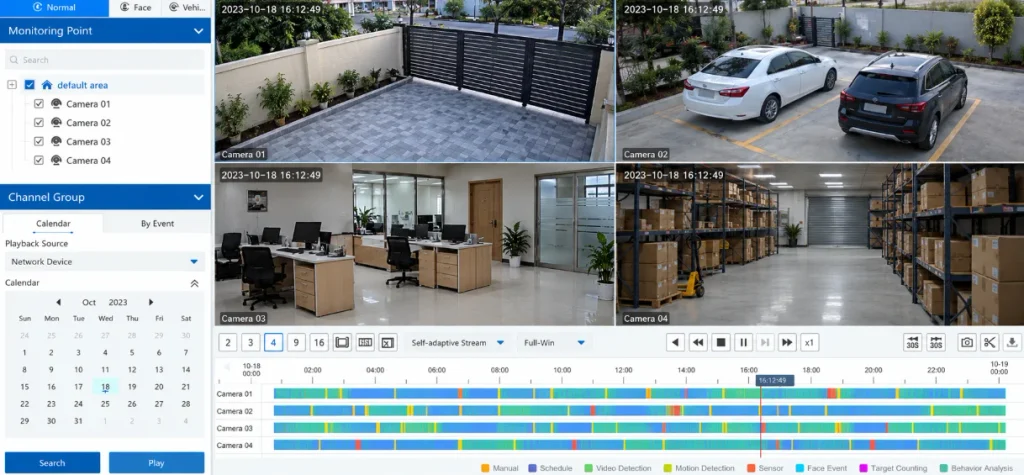
Task: Click the Motion Detection legend swatch
Action: click(x=667, y=468)
